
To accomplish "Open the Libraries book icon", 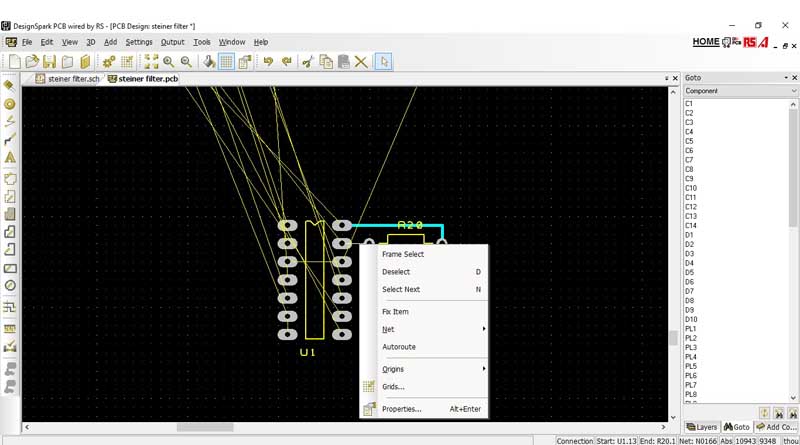I will click(x=85, y=62).
